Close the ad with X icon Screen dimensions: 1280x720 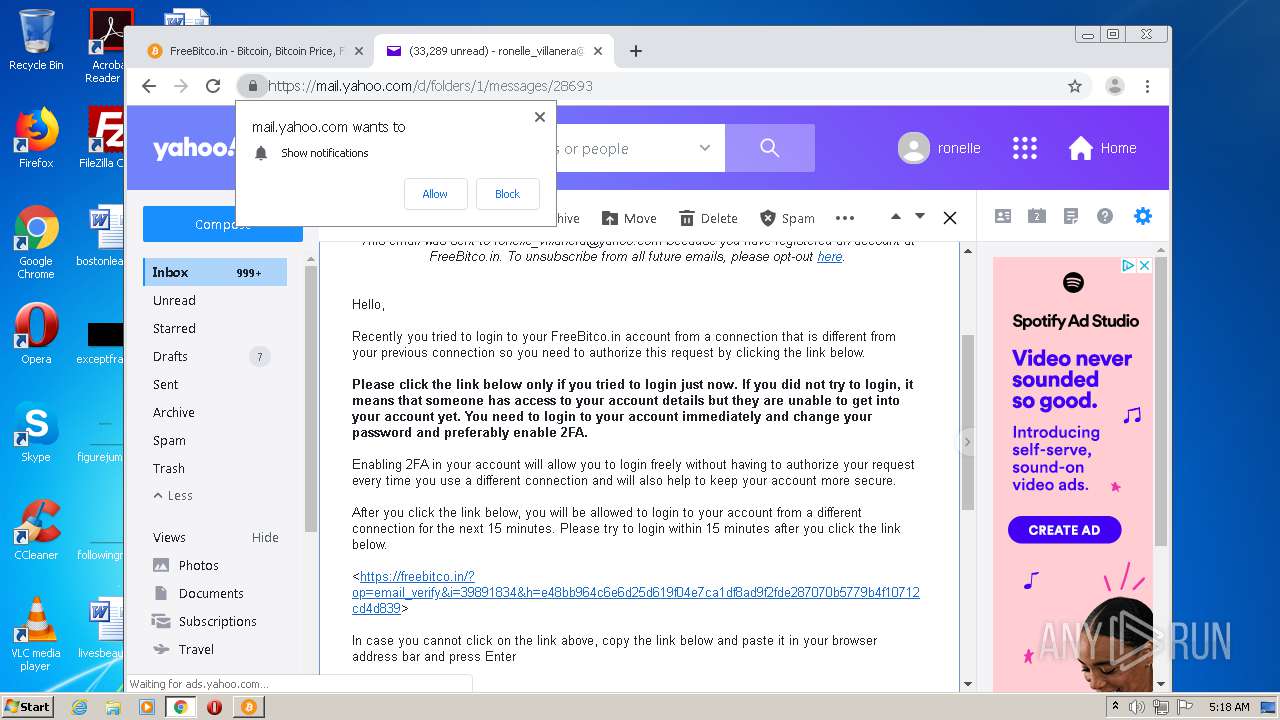coord(1144,265)
